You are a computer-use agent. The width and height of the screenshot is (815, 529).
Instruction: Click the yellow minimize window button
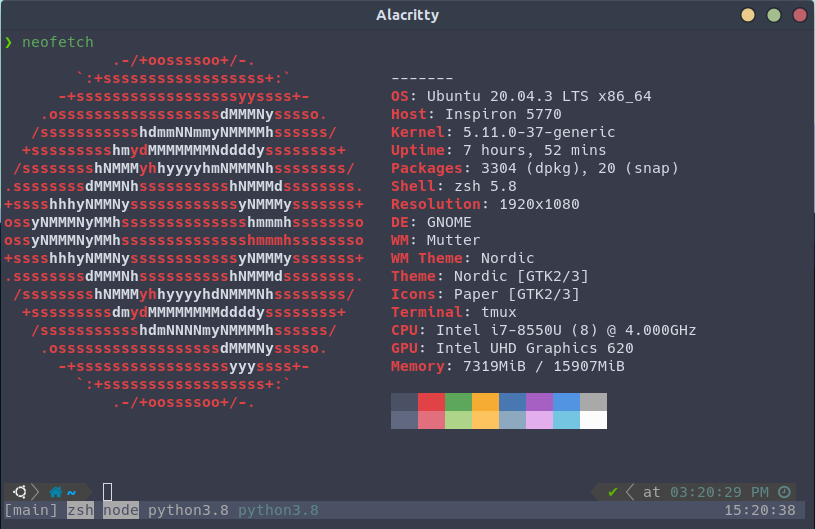pyautogui.click(x=748, y=15)
